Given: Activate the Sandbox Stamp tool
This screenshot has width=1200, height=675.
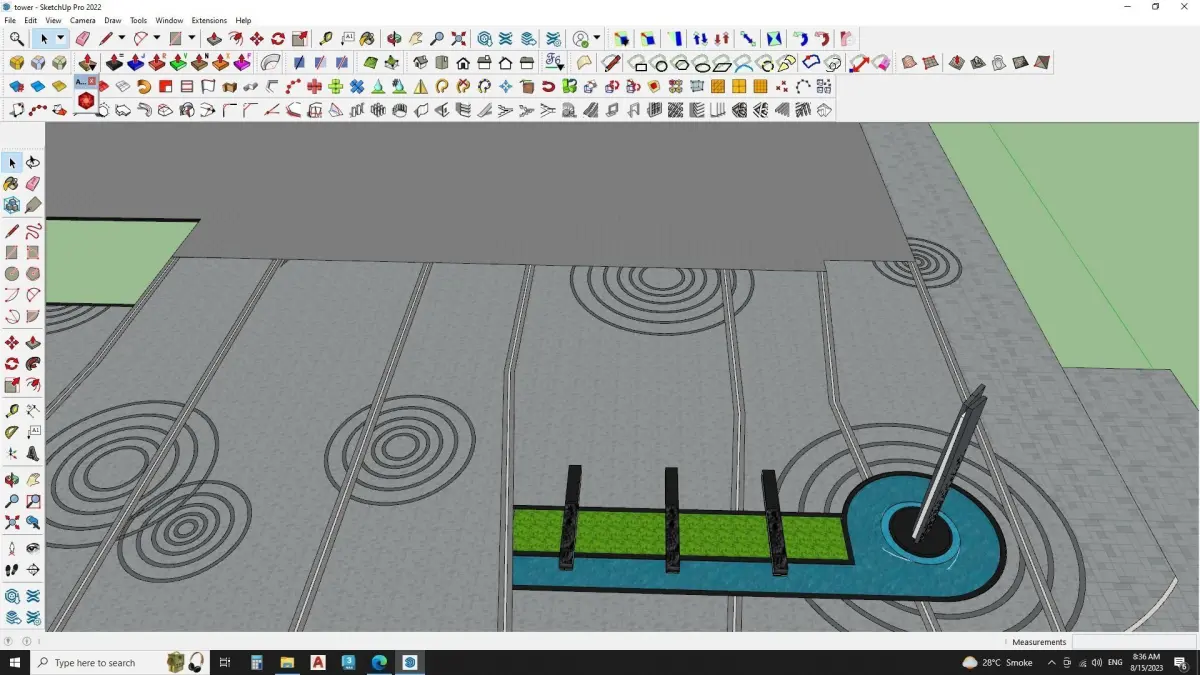Looking at the screenshot, I should point(978,62).
